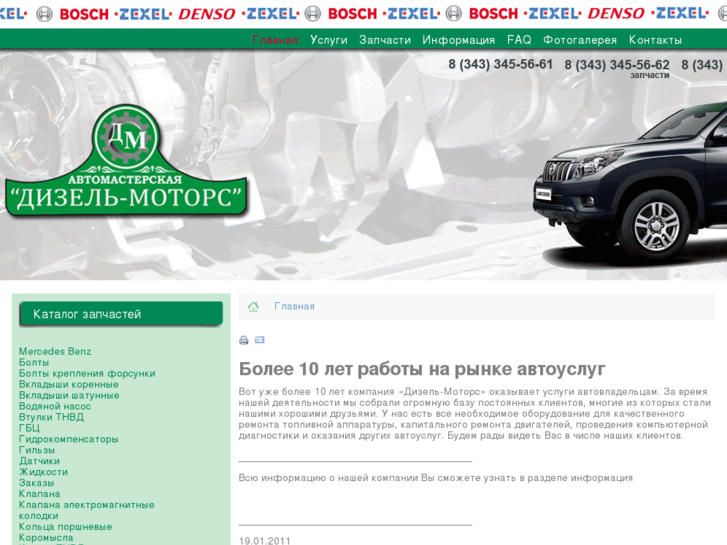Open Коромысла catalog category
Viewport: 727px width, 545px height.
coord(46,538)
